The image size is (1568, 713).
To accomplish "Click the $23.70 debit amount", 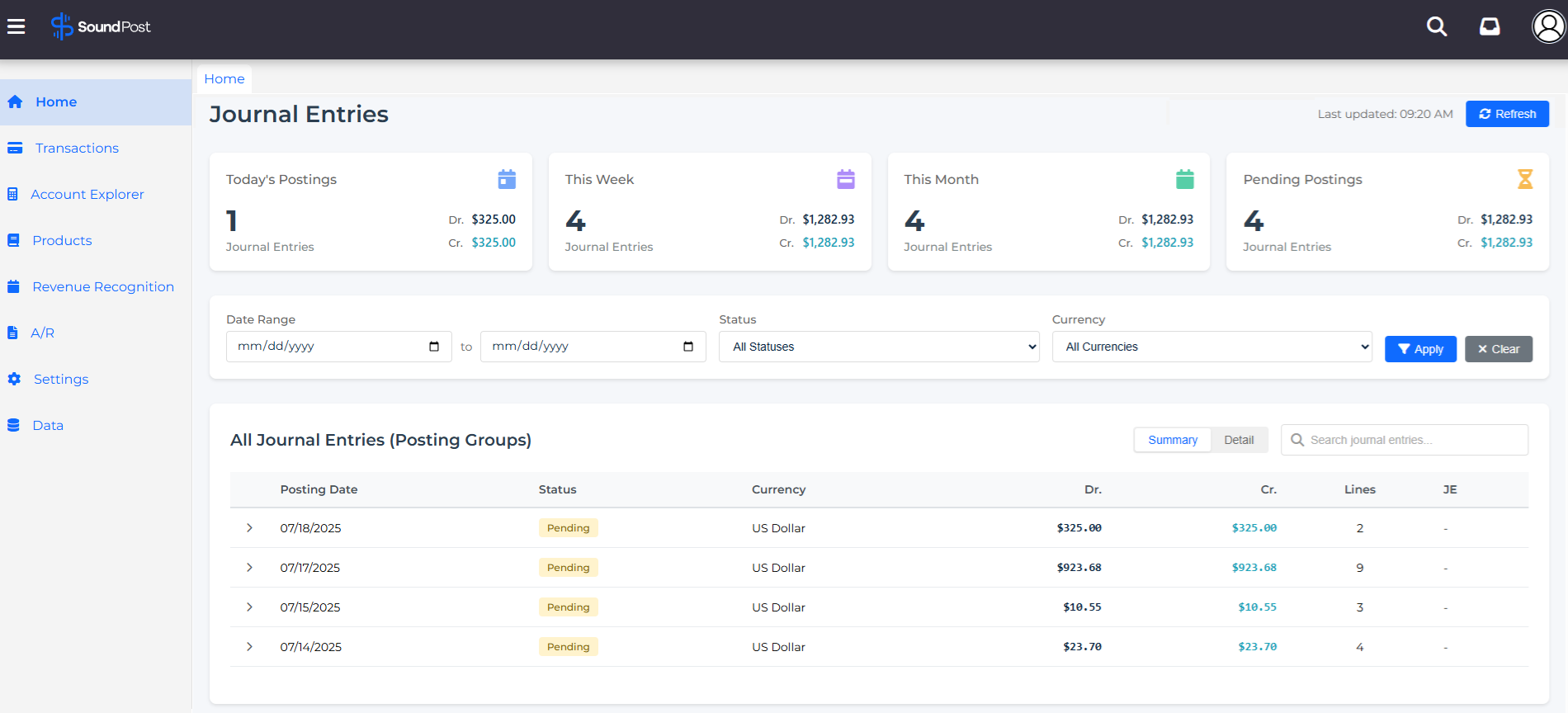I will coord(1082,647).
